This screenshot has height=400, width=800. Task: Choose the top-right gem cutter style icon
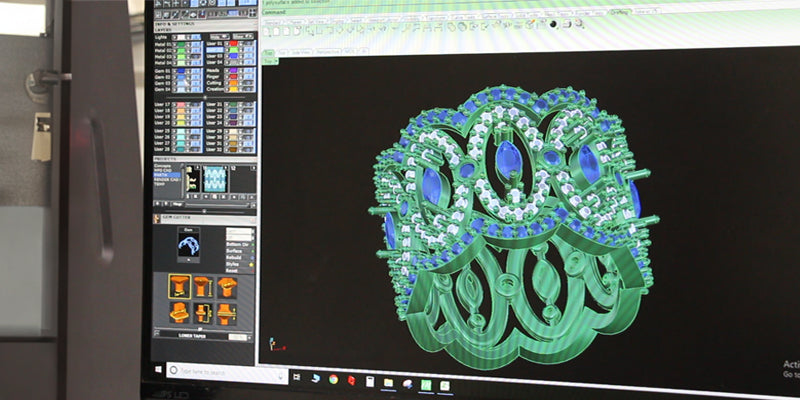(x=227, y=287)
